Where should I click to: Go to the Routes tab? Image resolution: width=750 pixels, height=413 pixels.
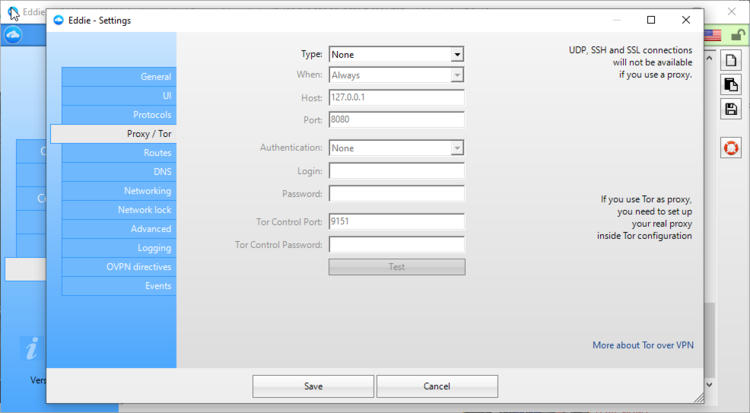point(119,153)
